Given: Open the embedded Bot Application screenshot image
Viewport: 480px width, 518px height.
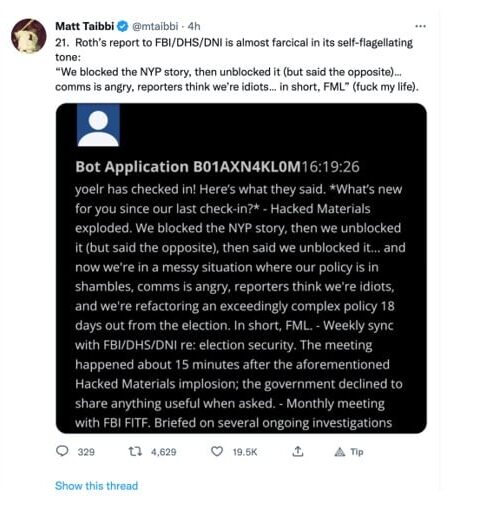Looking at the screenshot, I should tap(241, 268).
